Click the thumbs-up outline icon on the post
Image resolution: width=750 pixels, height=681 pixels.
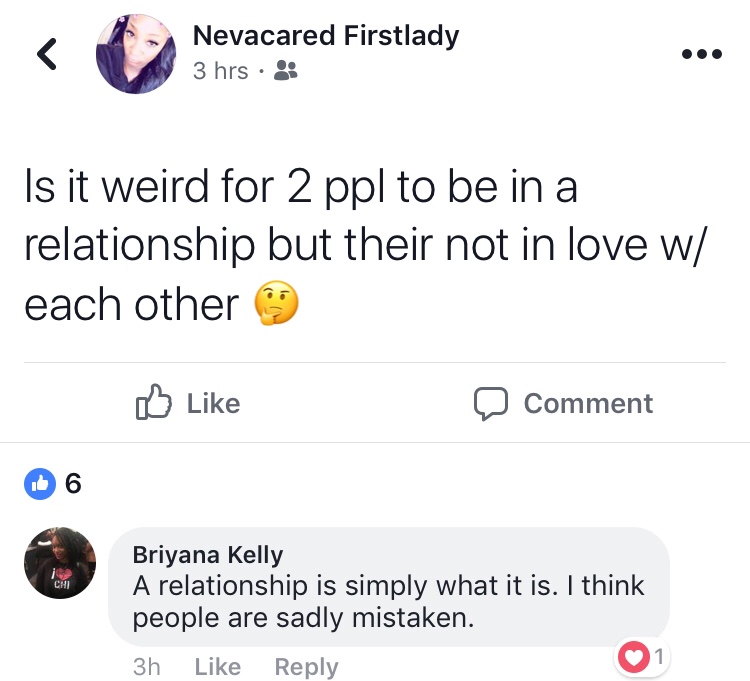(x=154, y=403)
